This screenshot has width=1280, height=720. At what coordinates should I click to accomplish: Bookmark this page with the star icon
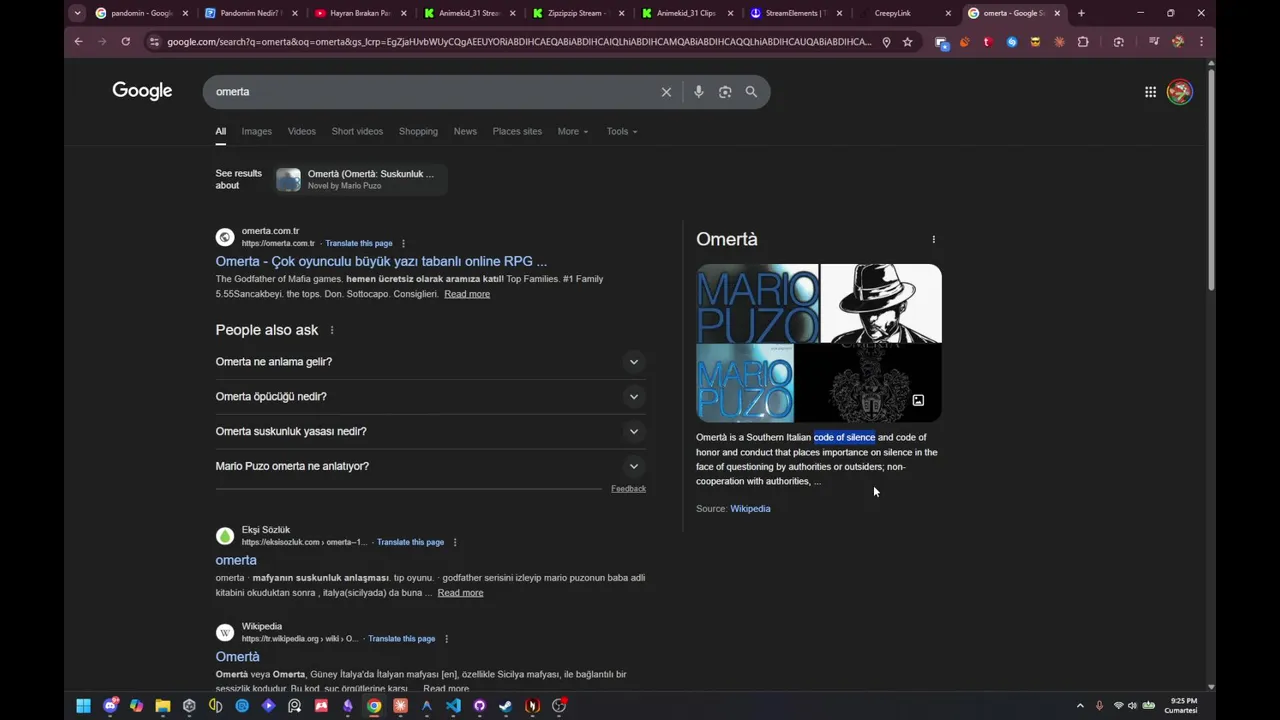click(907, 42)
